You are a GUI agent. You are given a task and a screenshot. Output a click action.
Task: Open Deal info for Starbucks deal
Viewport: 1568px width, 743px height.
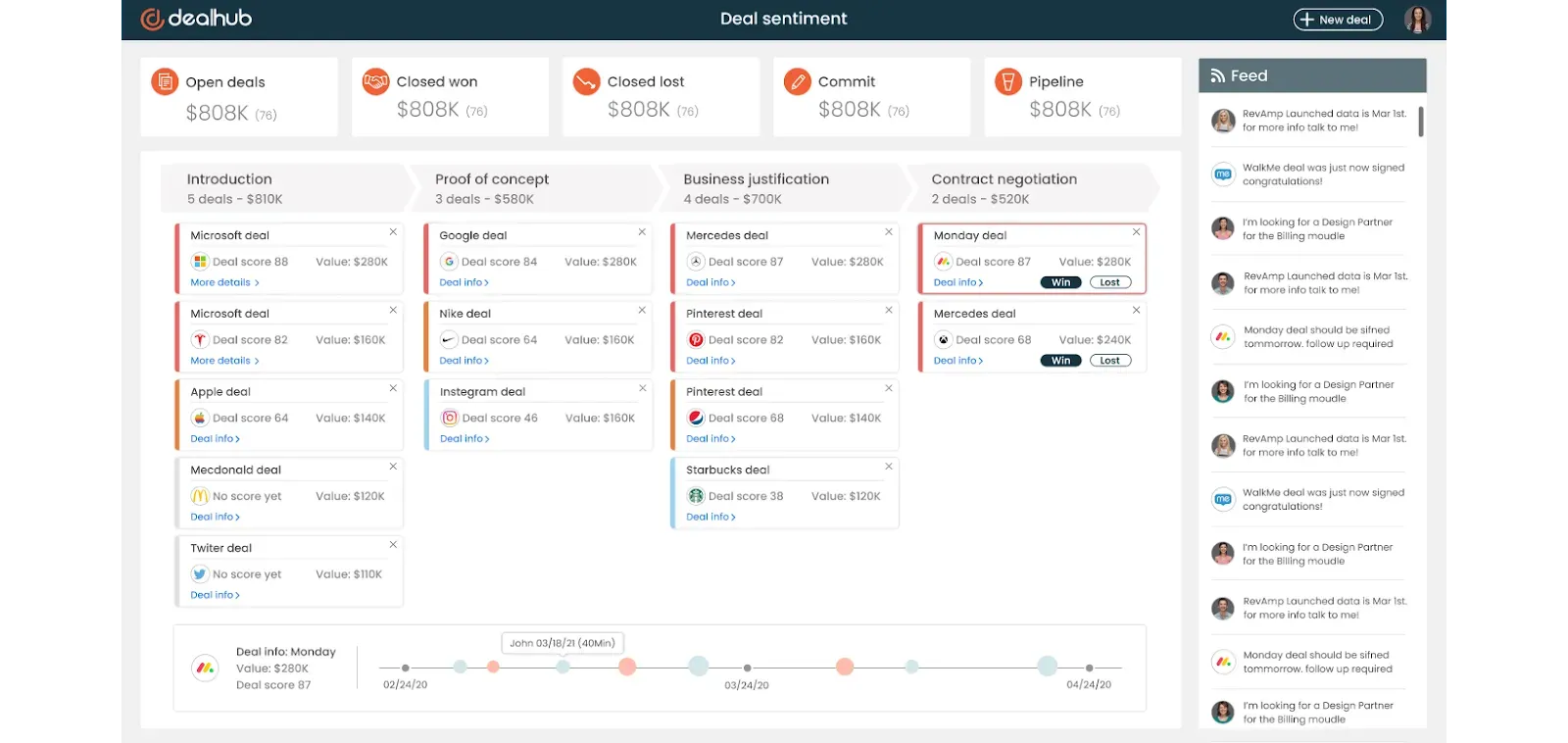pos(710,517)
